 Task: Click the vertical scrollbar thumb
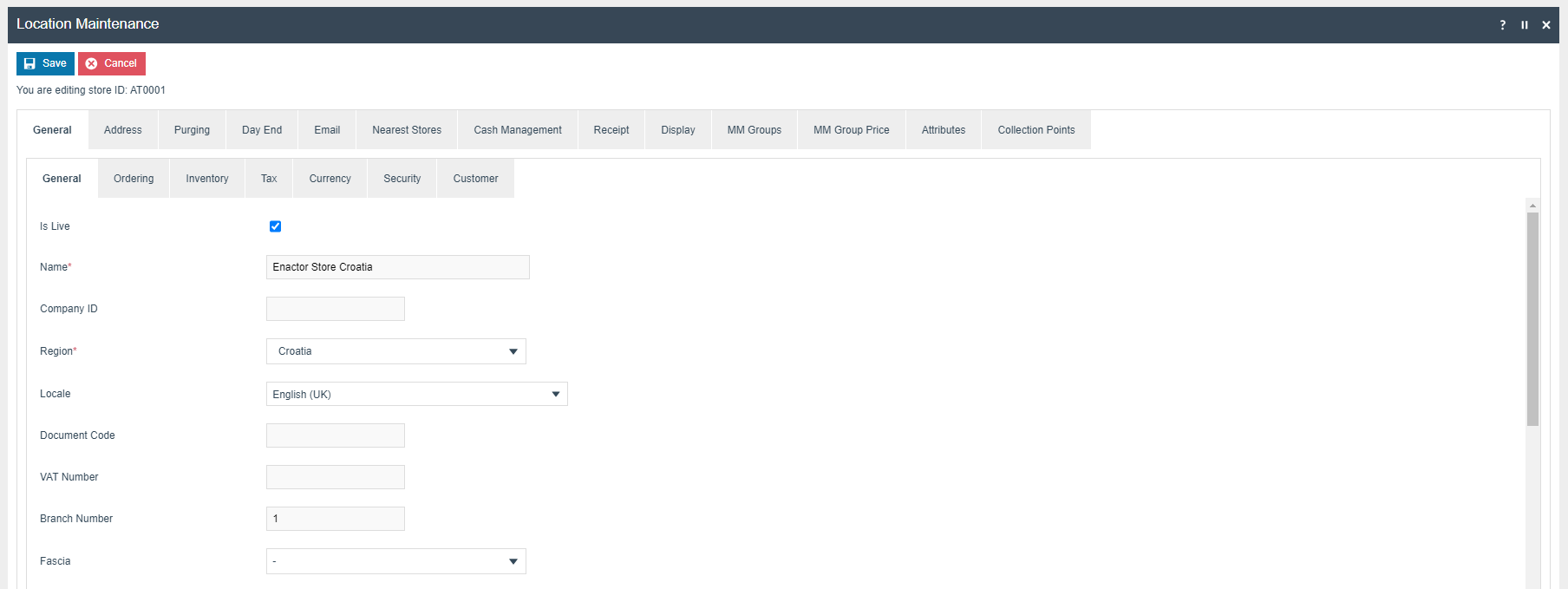(1532, 318)
